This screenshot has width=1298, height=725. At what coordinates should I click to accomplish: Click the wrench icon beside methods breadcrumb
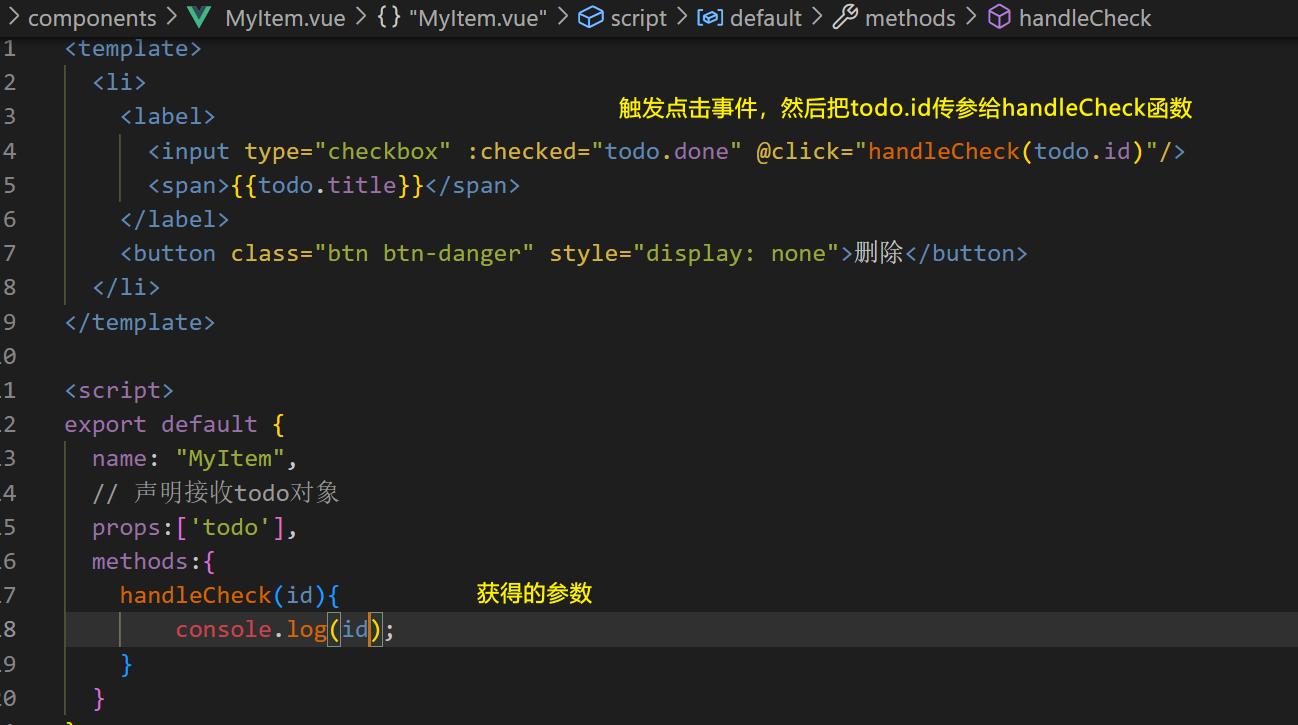845,18
